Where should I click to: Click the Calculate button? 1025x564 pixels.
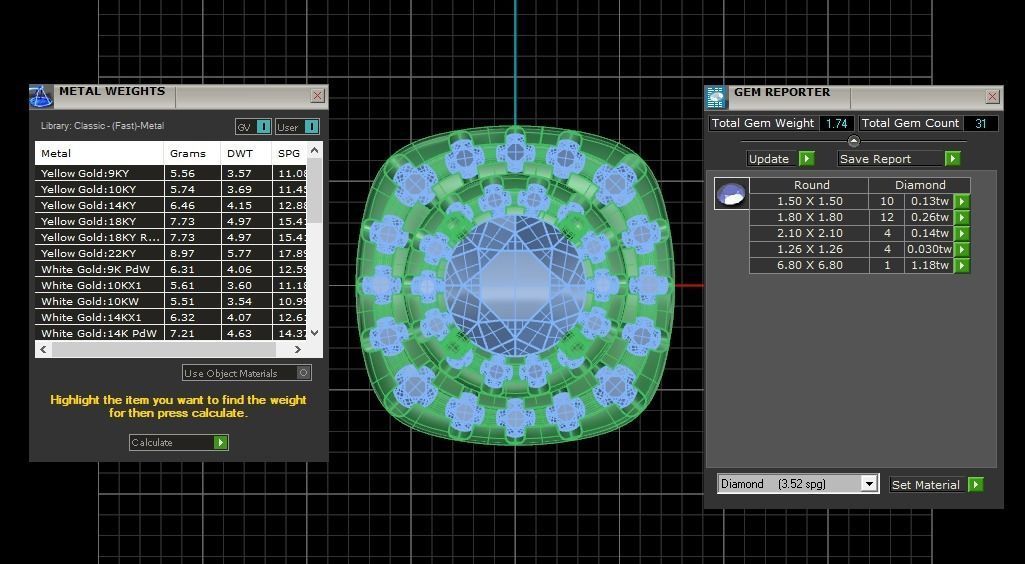(x=178, y=442)
